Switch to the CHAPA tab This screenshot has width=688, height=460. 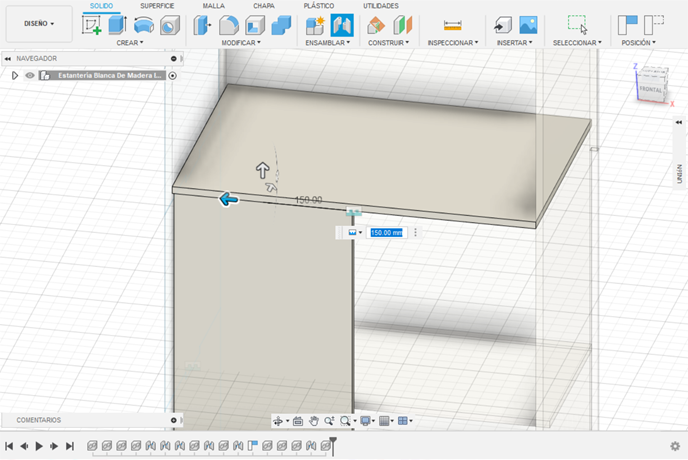tap(264, 6)
